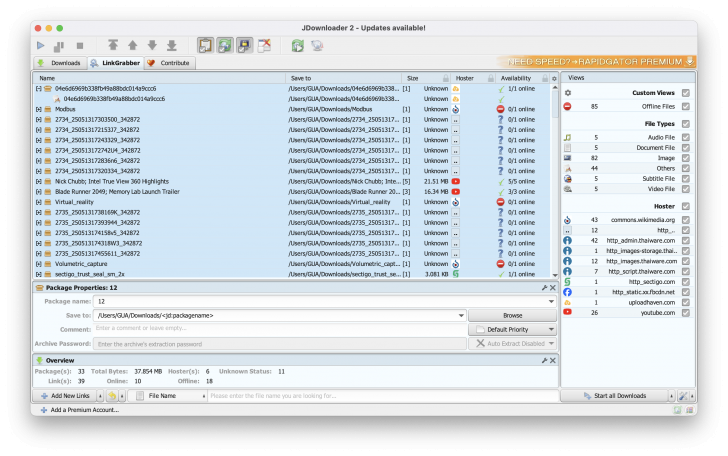Image resolution: width=728 pixels, height=456 pixels.
Task: Click the YouTube hoster icon in Nick Chubb row
Action: tap(456, 182)
